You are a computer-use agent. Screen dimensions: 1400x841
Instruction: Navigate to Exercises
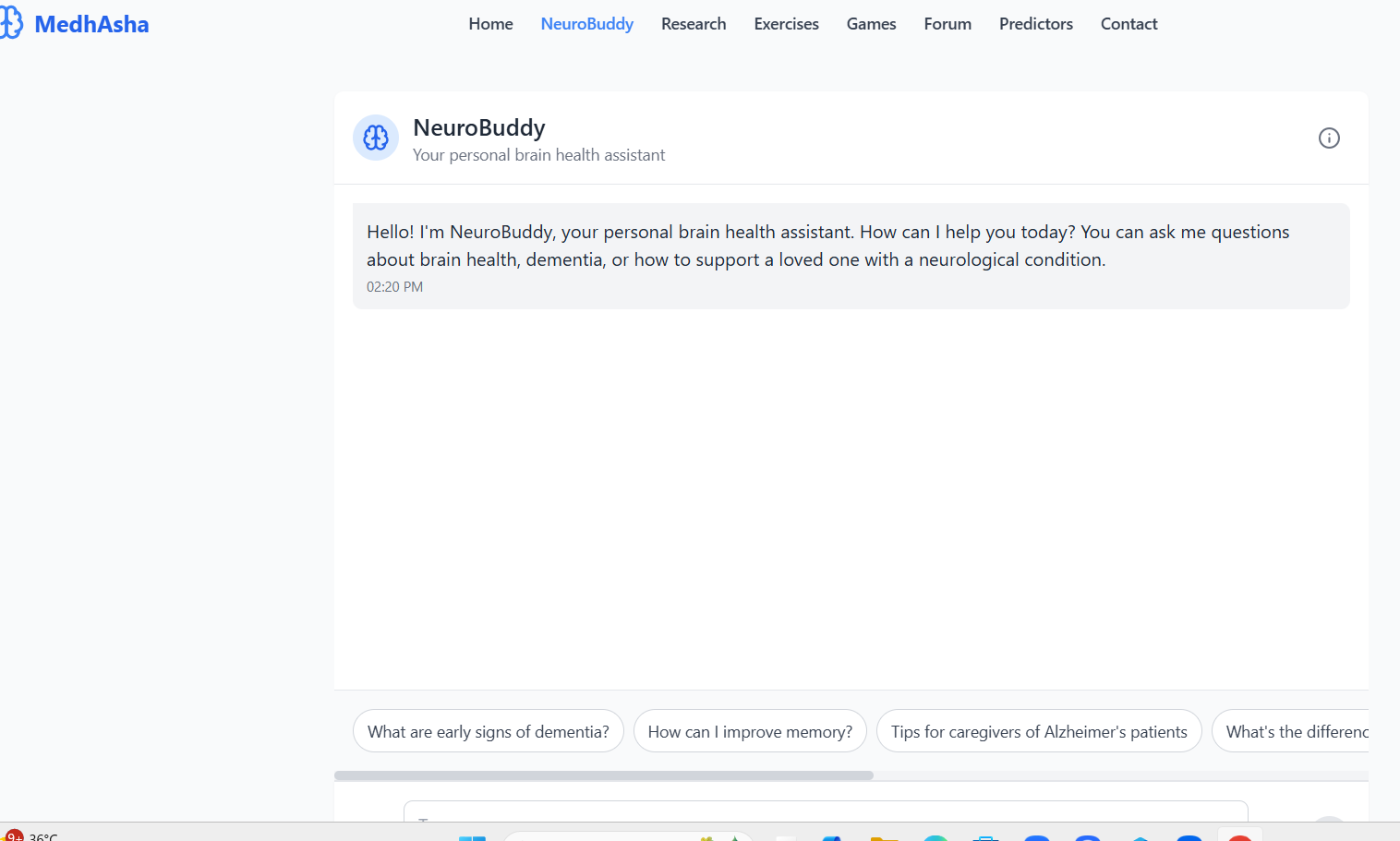click(786, 24)
